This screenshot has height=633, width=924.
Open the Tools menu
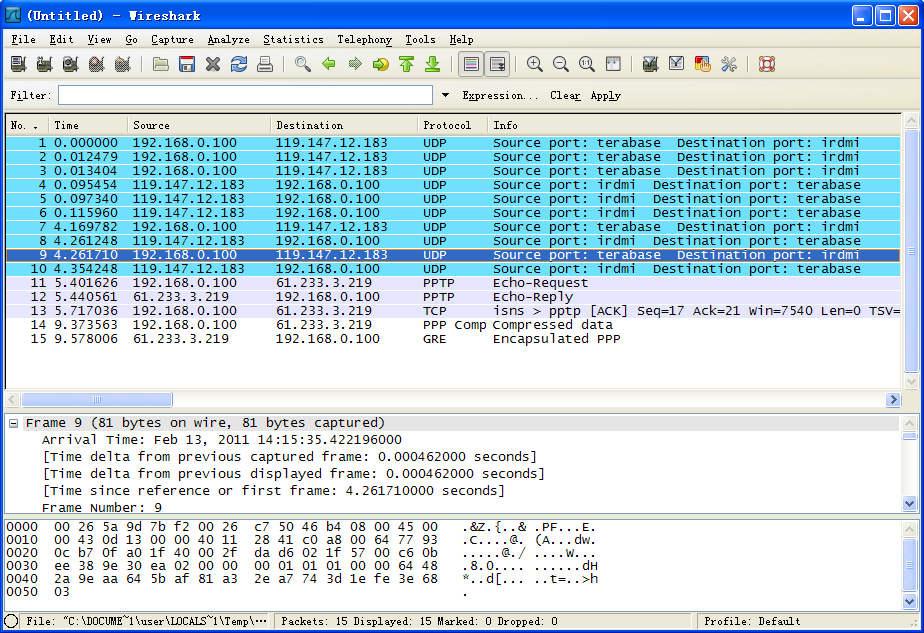coord(420,39)
